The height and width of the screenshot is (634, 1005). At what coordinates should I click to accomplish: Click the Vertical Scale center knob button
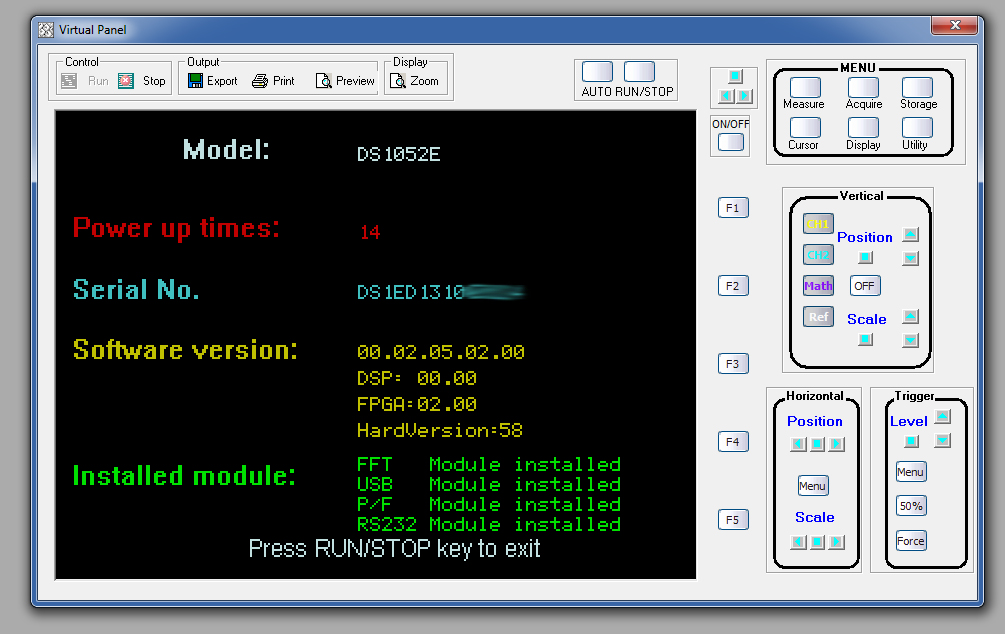click(x=865, y=339)
